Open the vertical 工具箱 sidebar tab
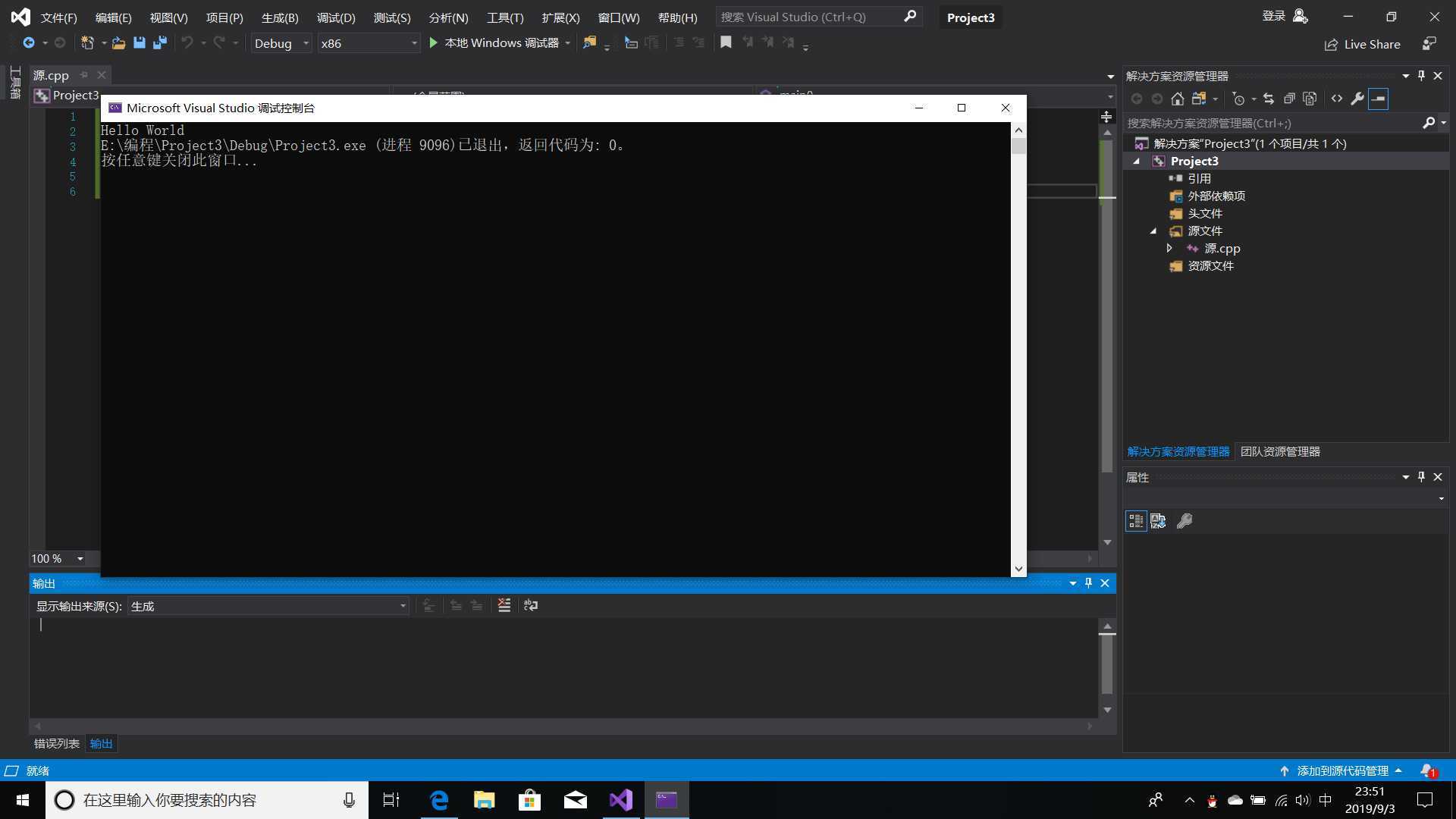This screenshot has height=819, width=1456. tap(14, 82)
